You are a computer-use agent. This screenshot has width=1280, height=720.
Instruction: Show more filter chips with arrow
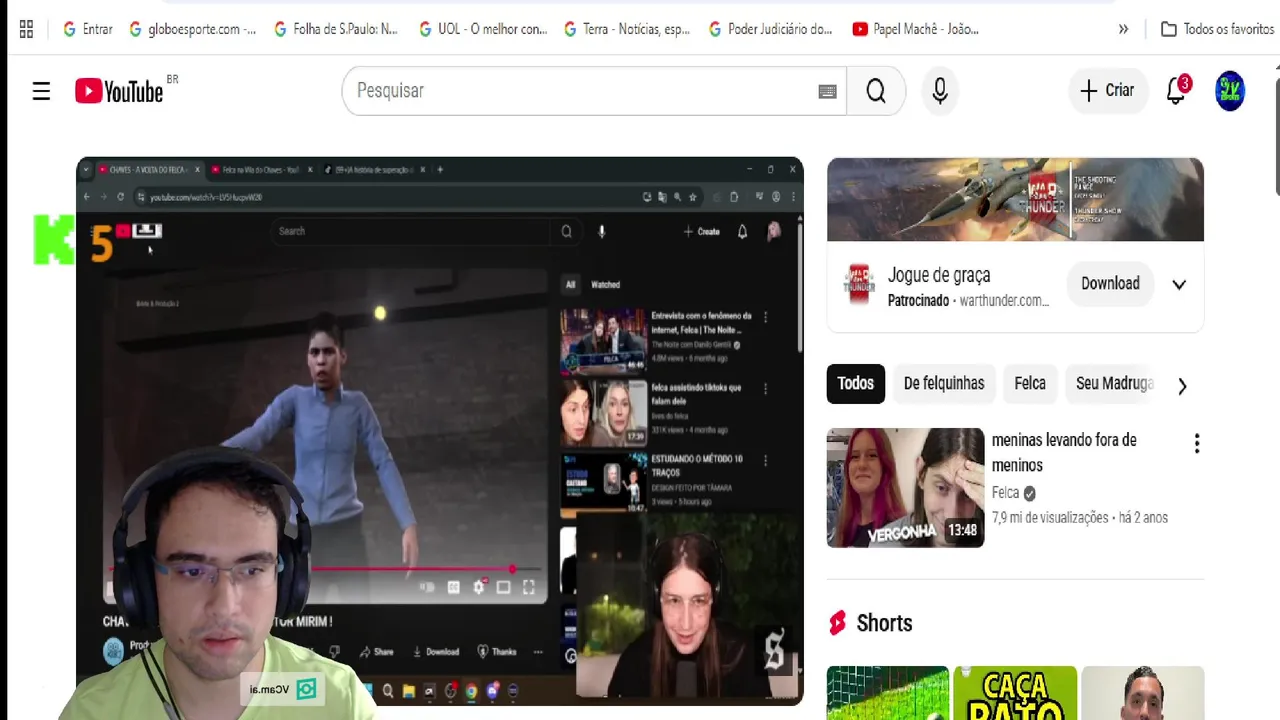coord(1182,386)
